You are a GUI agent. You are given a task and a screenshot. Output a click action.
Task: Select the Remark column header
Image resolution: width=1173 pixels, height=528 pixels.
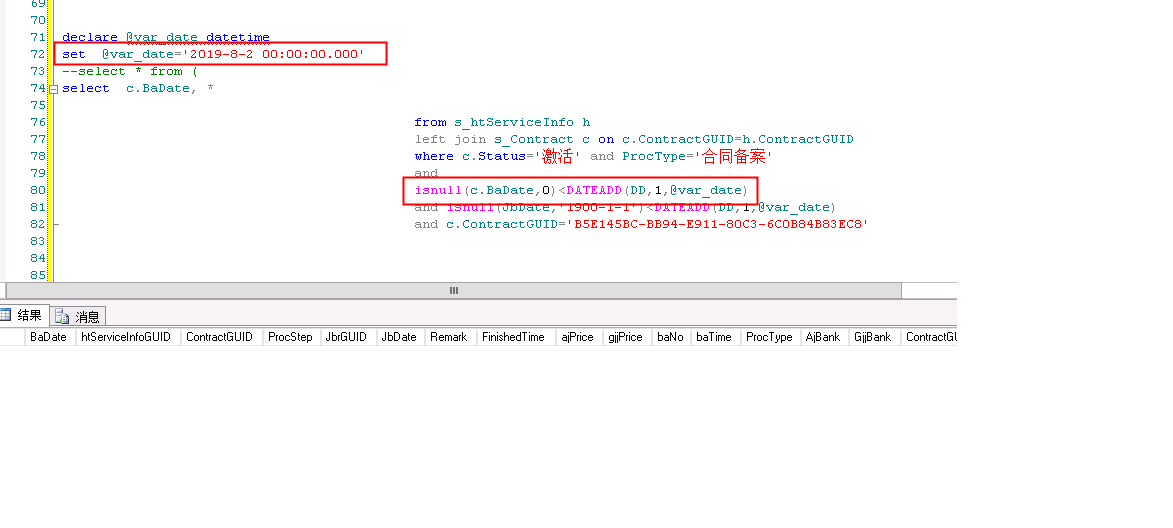(x=449, y=337)
